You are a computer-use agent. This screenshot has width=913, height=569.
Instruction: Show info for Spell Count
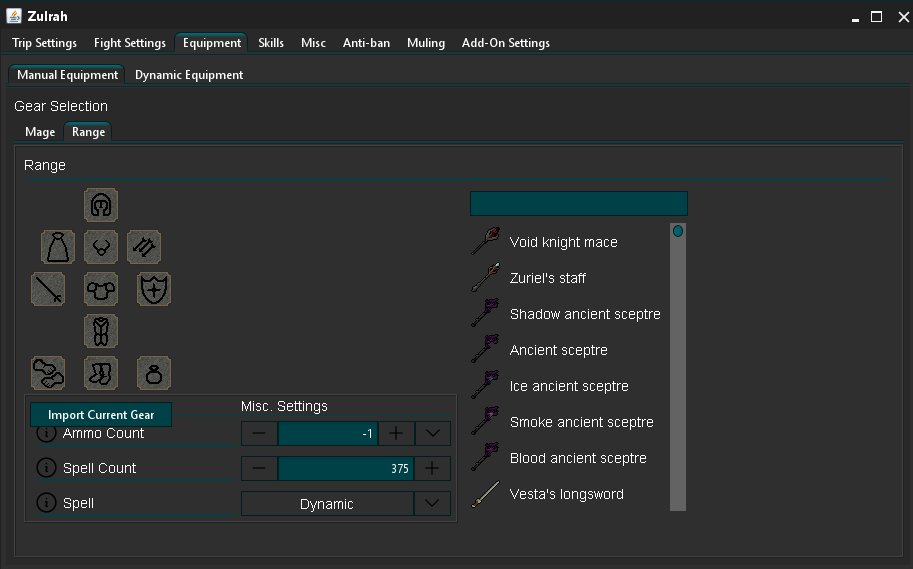point(46,468)
